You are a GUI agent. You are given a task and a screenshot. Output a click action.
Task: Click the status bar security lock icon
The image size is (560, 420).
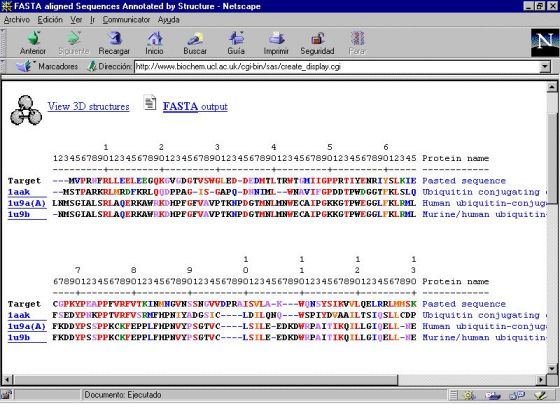pos(6,395)
